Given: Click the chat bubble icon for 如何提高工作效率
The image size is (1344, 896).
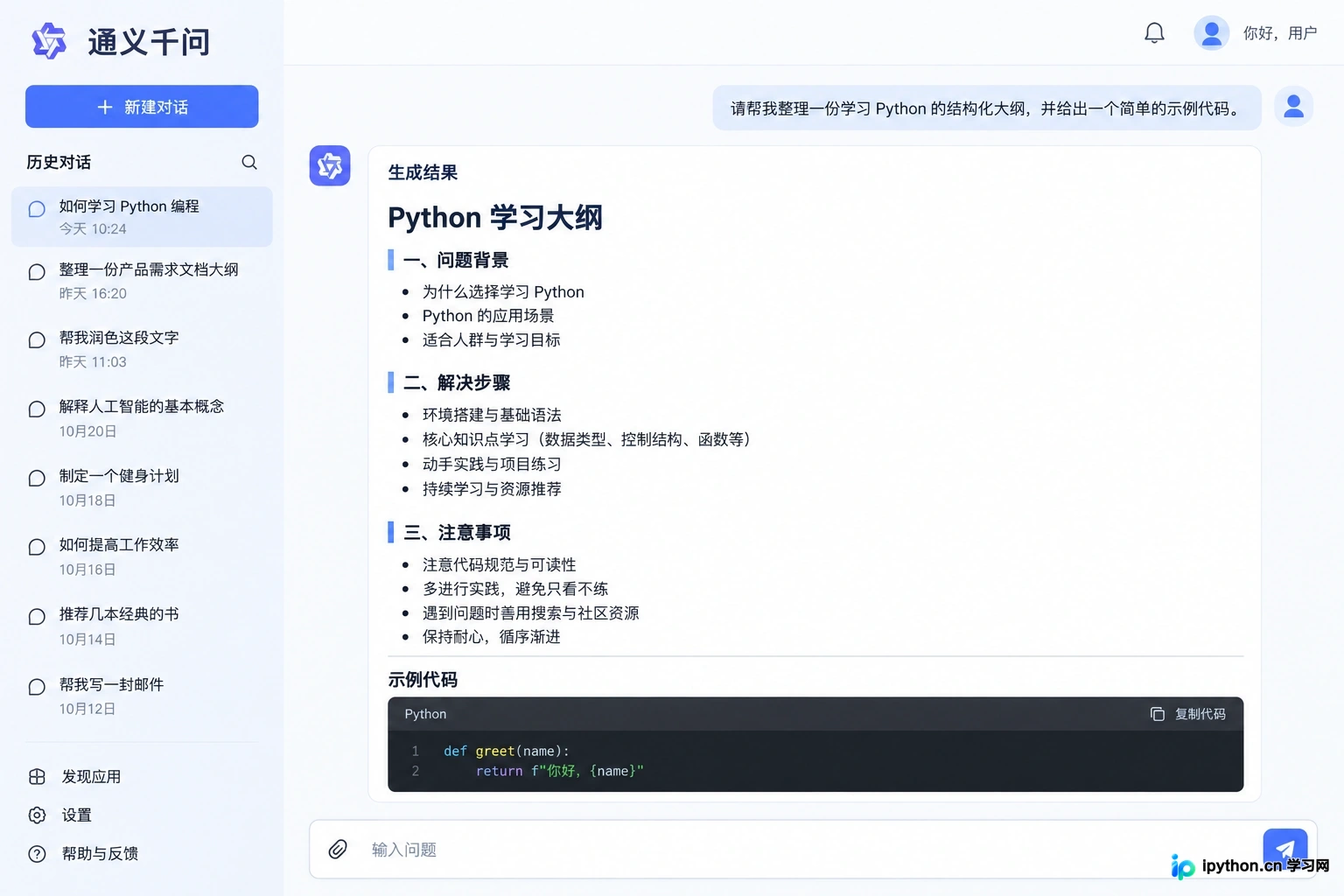Looking at the screenshot, I should tap(37, 548).
